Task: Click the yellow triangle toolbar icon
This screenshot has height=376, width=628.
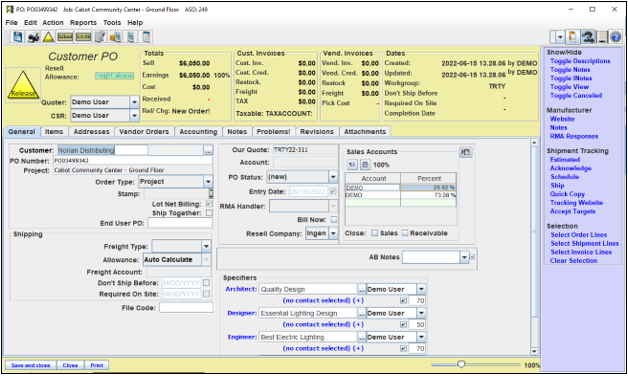Action: pyautogui.click(x=48, y=37)
